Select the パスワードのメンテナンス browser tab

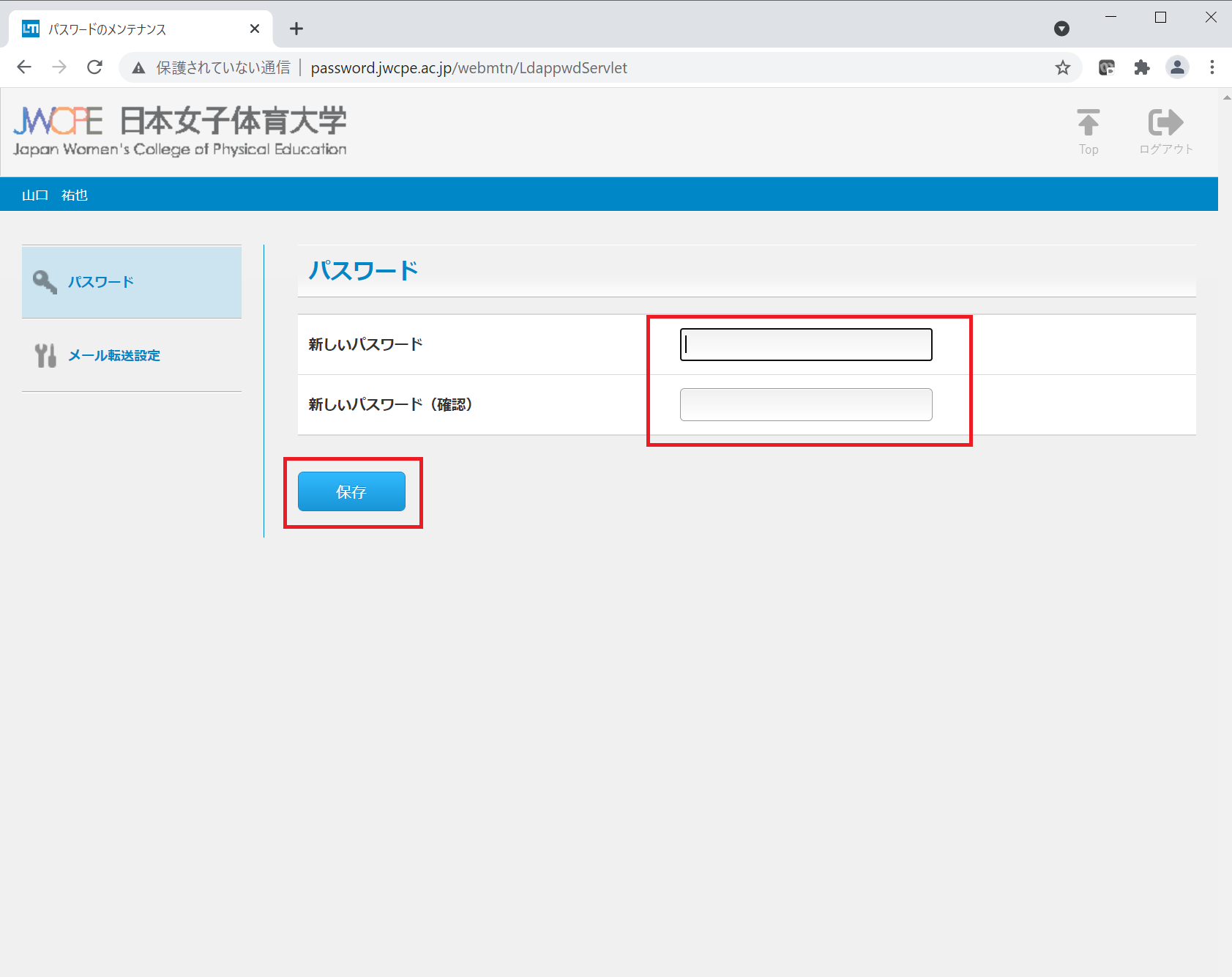click(x=141, y=29)
